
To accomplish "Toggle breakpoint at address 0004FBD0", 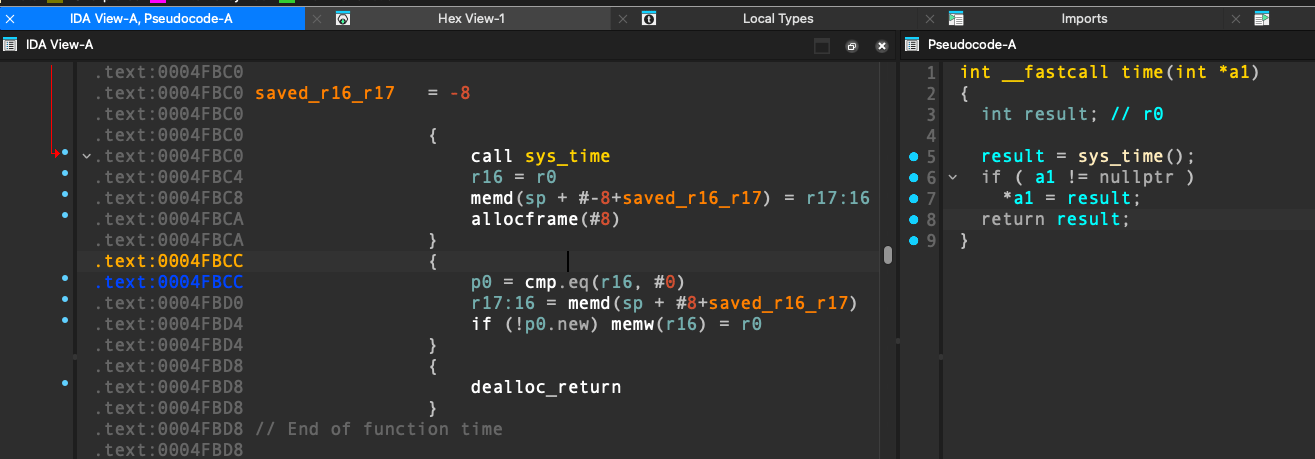I will pos(65,300).
